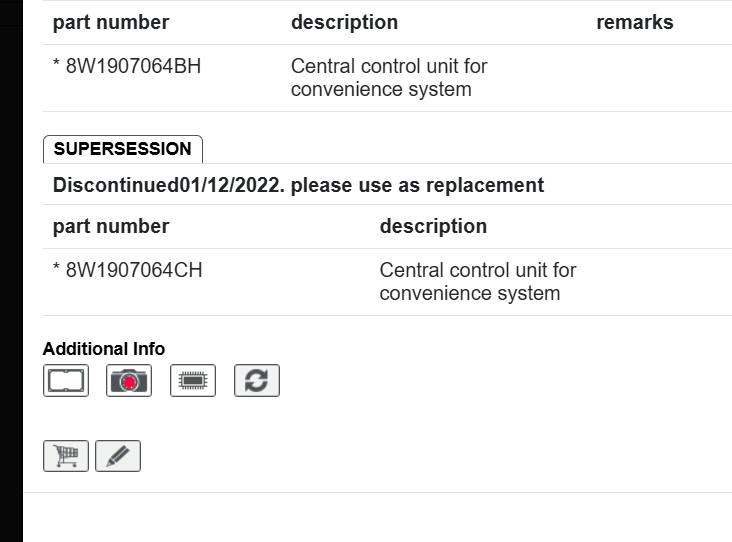Click the refresh arrows supersession icon

(x=257, y=380)
